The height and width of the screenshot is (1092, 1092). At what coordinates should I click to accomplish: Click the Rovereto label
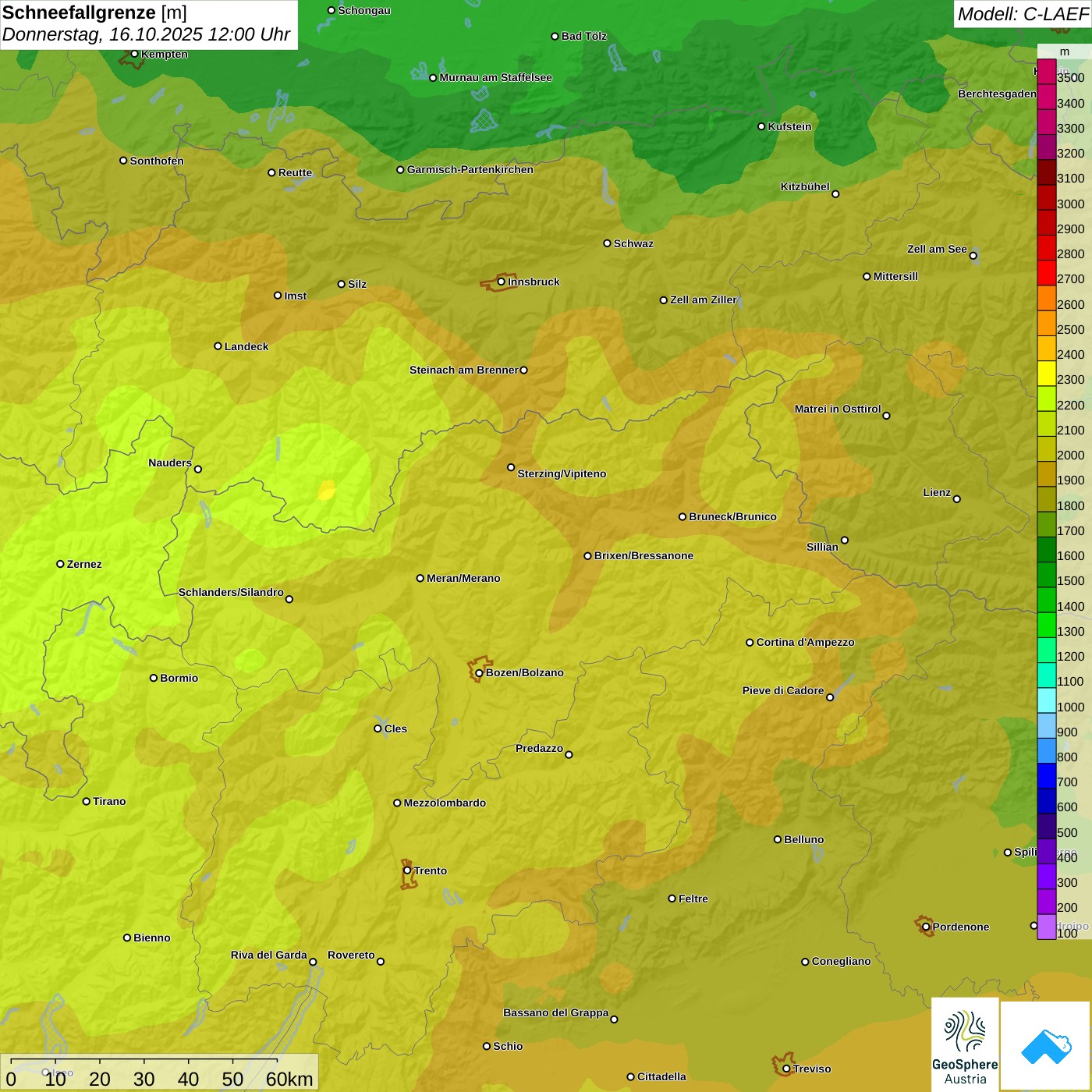pos(351,955)
